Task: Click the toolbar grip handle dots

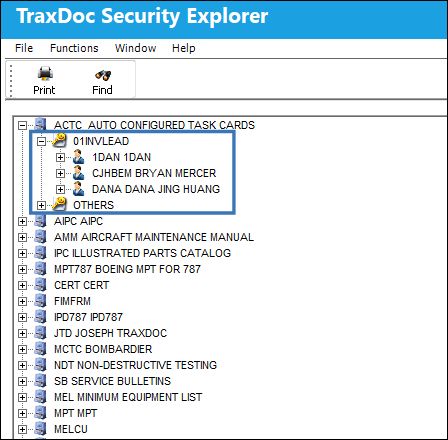Action: (x=11, y=81)
